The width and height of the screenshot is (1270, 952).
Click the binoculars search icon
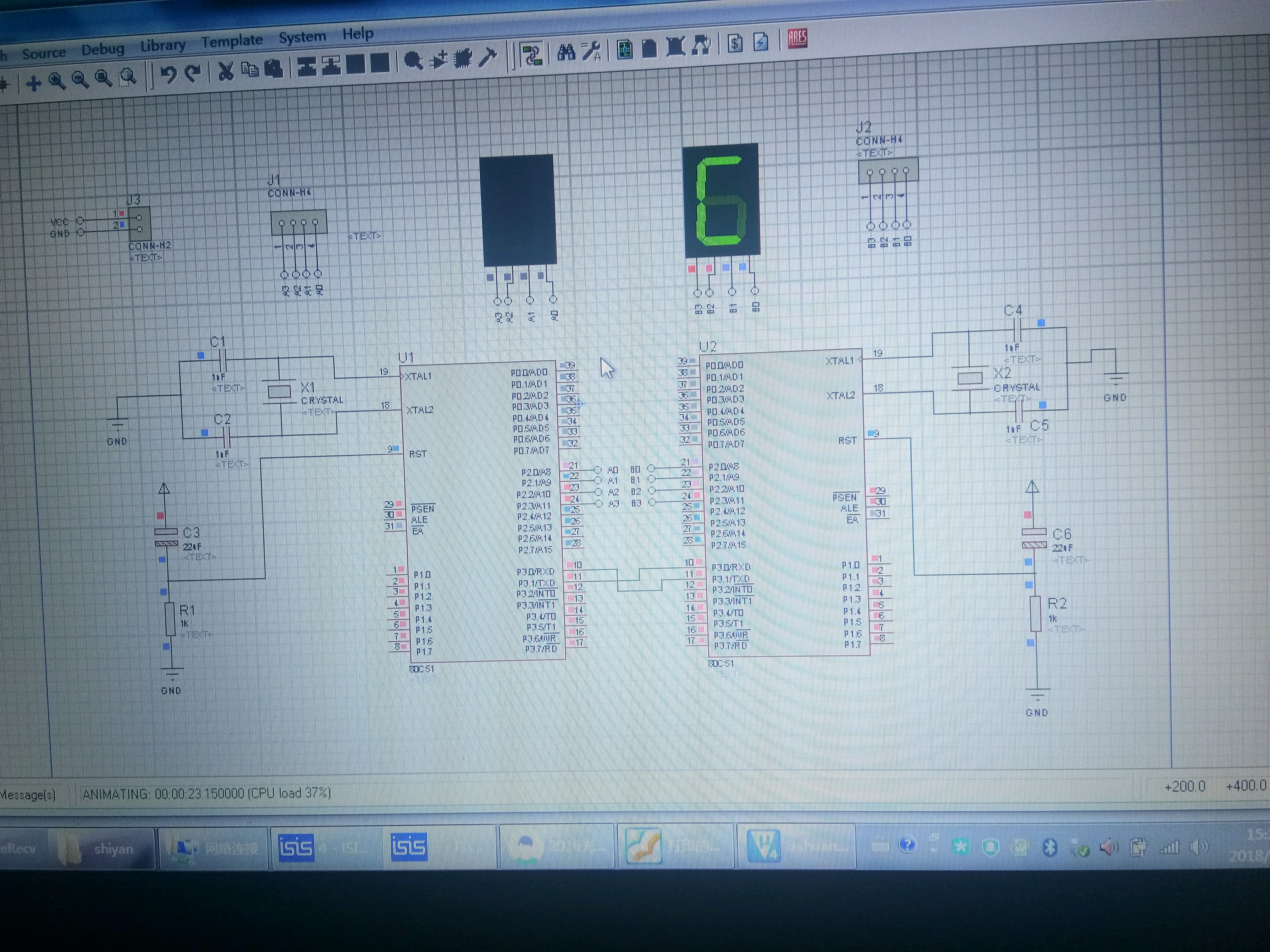[x=566, y=53]
